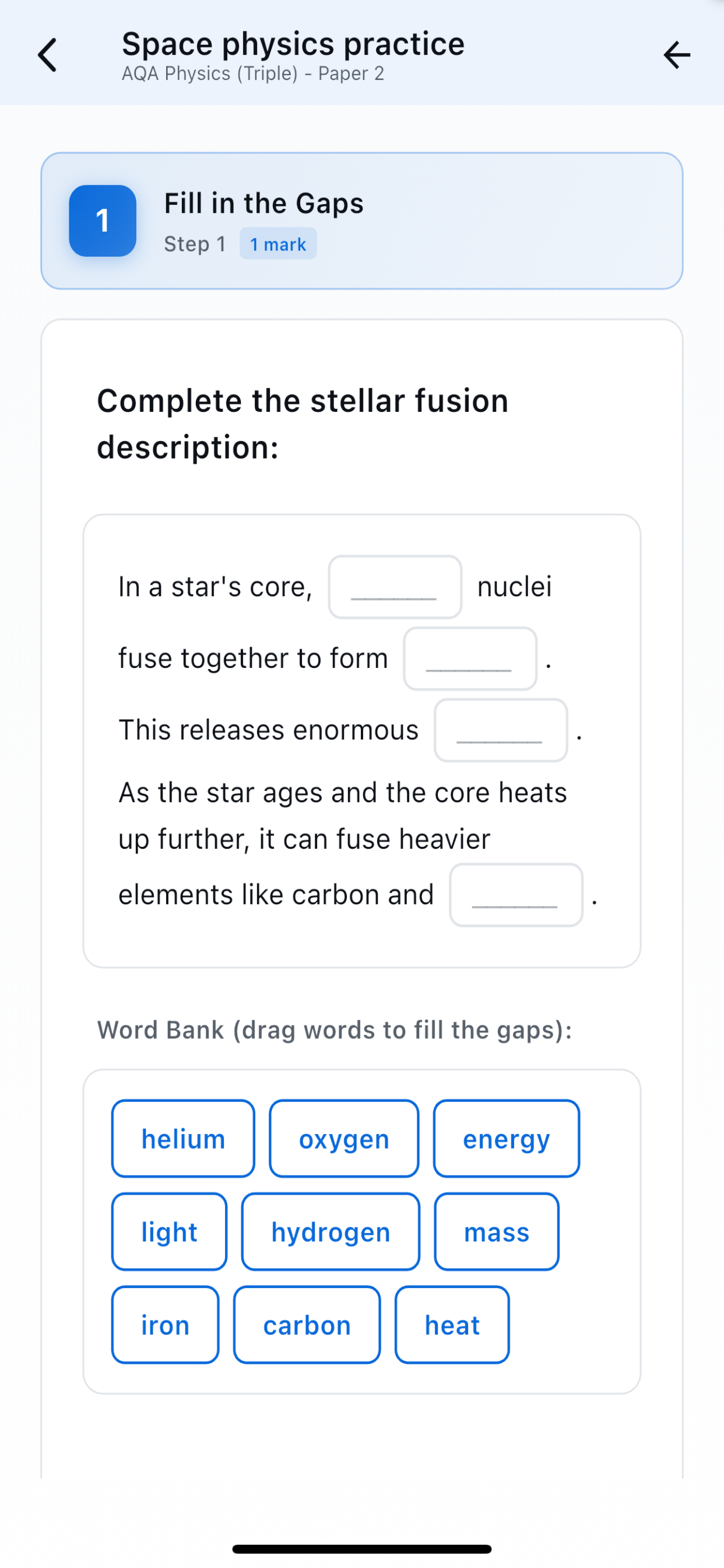Tap the blank after elements like carbon and
This screenshot has width=724, height=1568.
pos(515,895)
